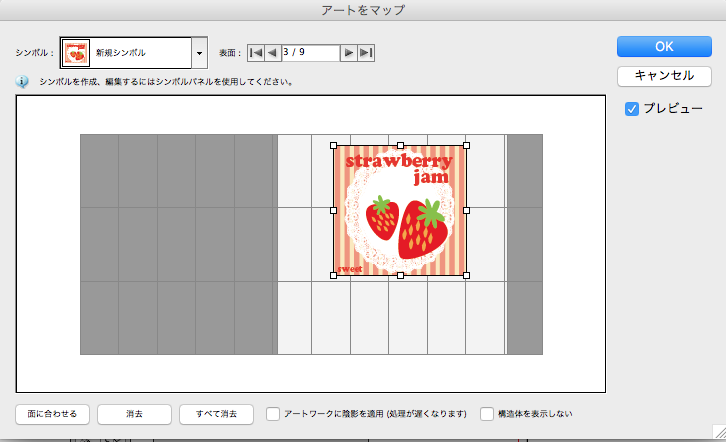Click the 面に合わせる button
The height and width of the screenshot is (442, 726).
52,414
